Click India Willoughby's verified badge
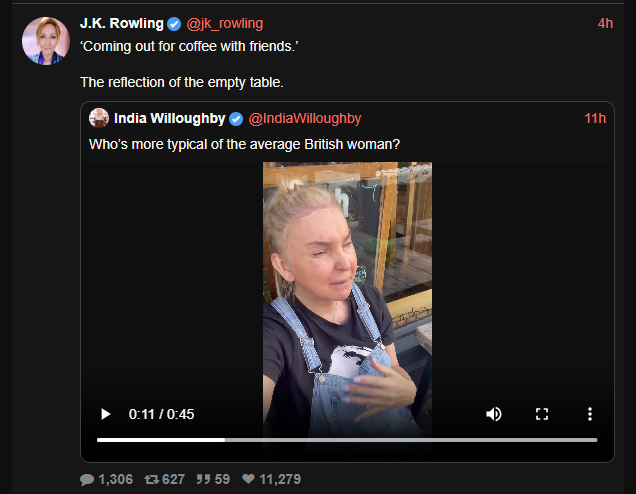This screenshot has width=636, height=494. [x=236, y=119]
